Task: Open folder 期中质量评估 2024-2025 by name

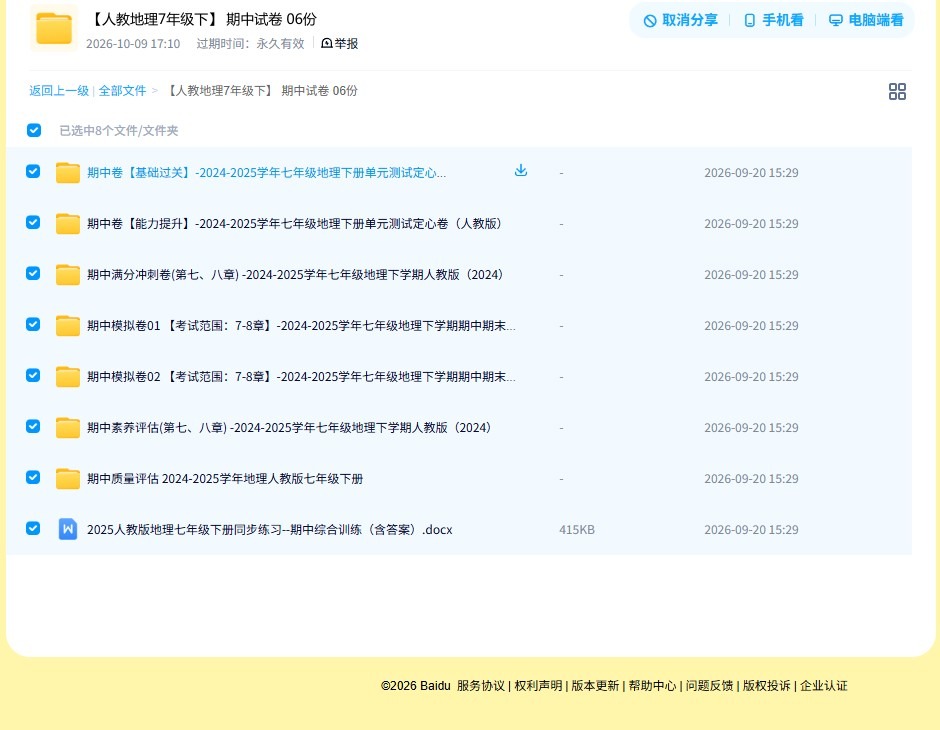Action: [225, 478]
